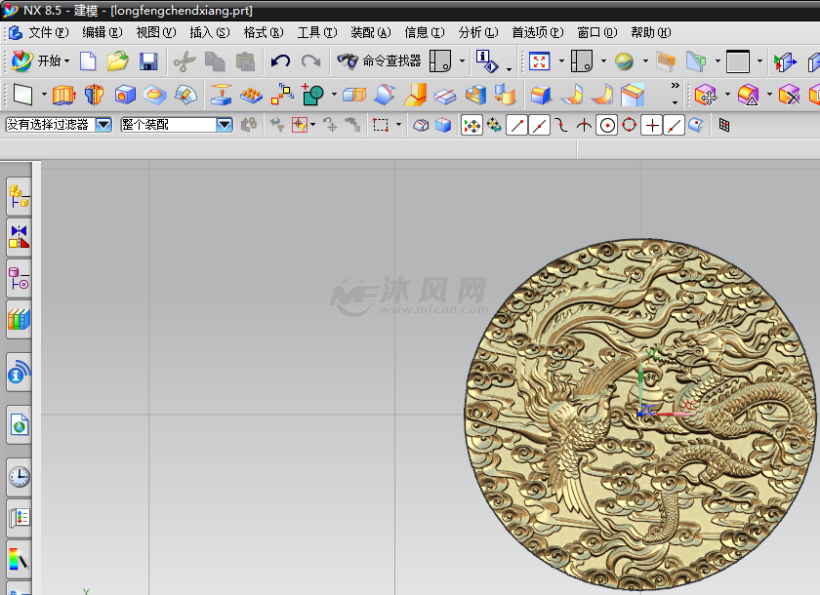
Task: Open the 视图 View menu
Action: [x=156, y=32]
